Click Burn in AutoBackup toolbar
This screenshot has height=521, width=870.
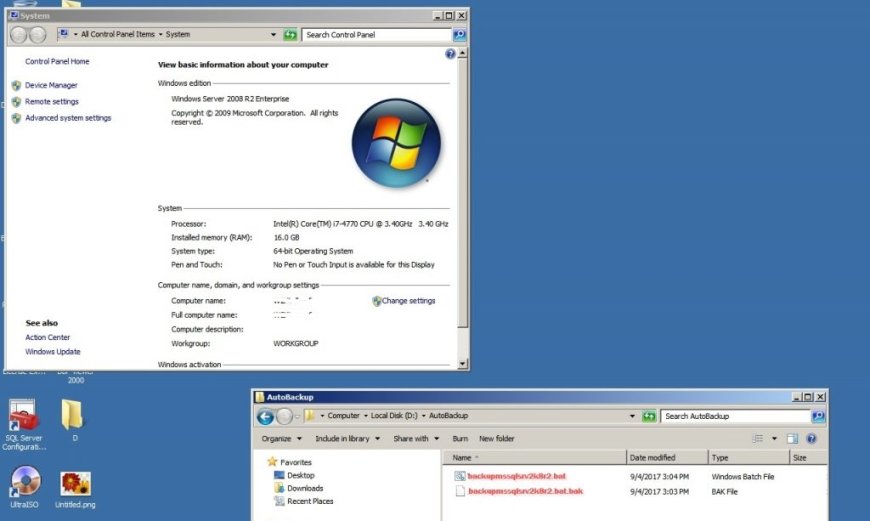460,438
